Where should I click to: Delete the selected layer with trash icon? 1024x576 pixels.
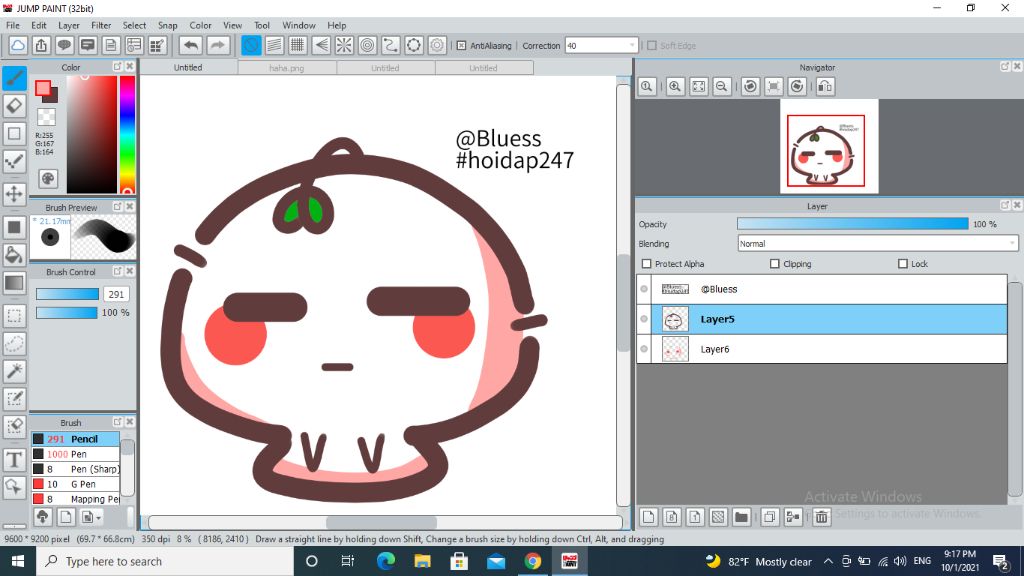click(x=822, y=517)
